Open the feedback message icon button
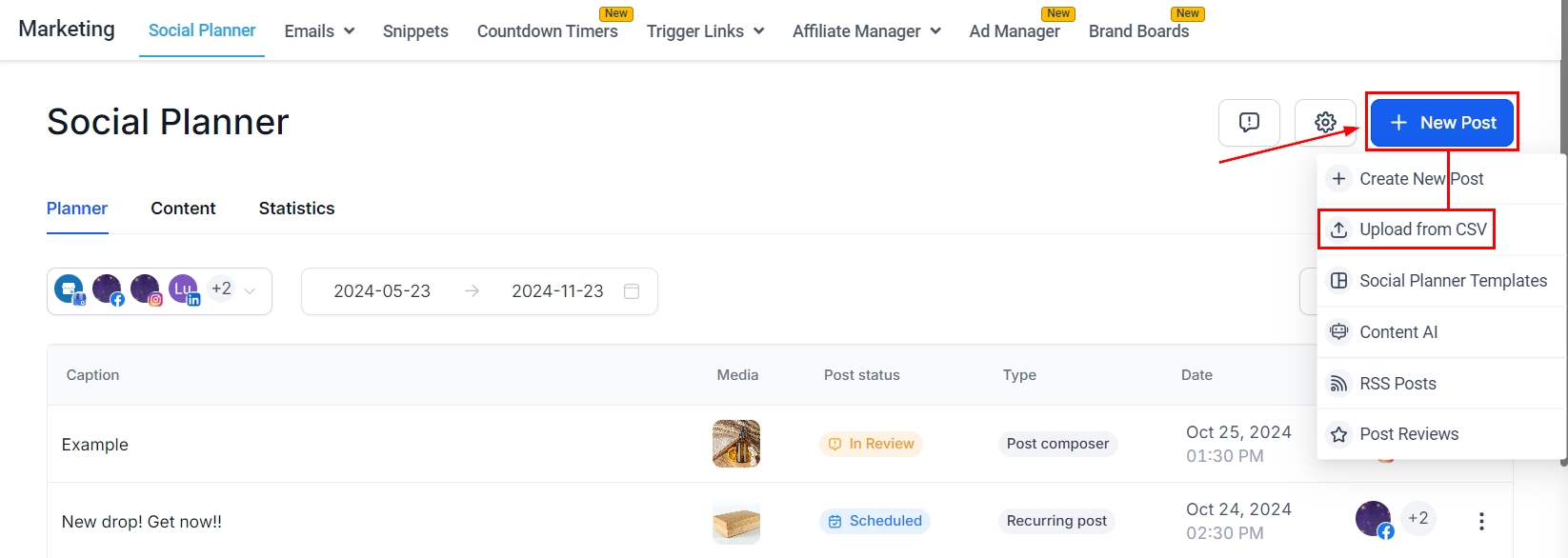Screen dimensions: 1568x558 tap(1248, 123)
